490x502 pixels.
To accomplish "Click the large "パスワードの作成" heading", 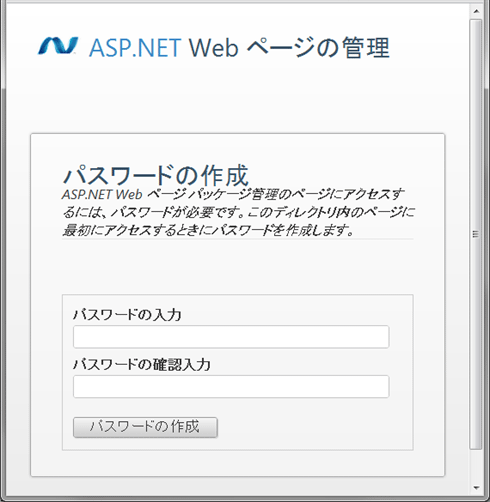I will coord(156,175).
